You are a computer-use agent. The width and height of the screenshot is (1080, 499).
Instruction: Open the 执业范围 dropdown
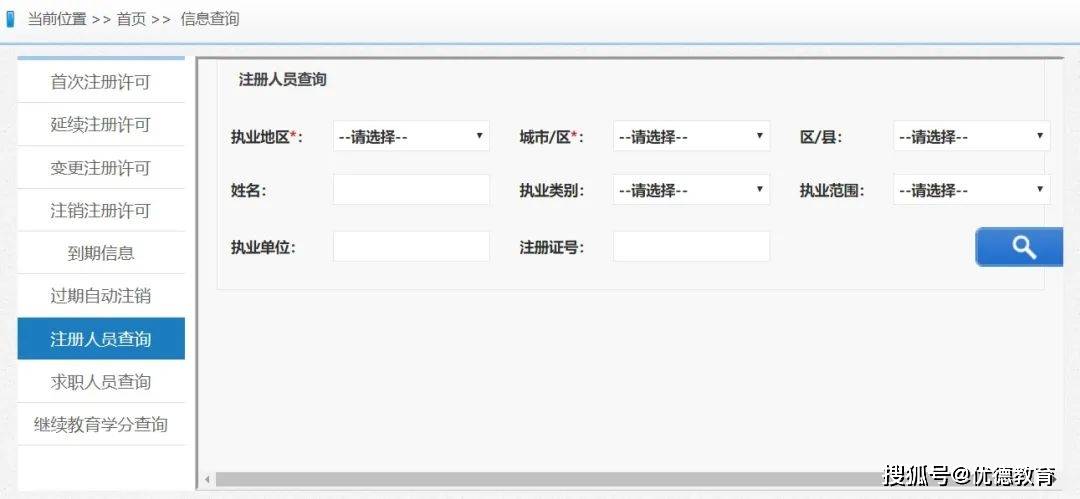(x=972, y=190)
